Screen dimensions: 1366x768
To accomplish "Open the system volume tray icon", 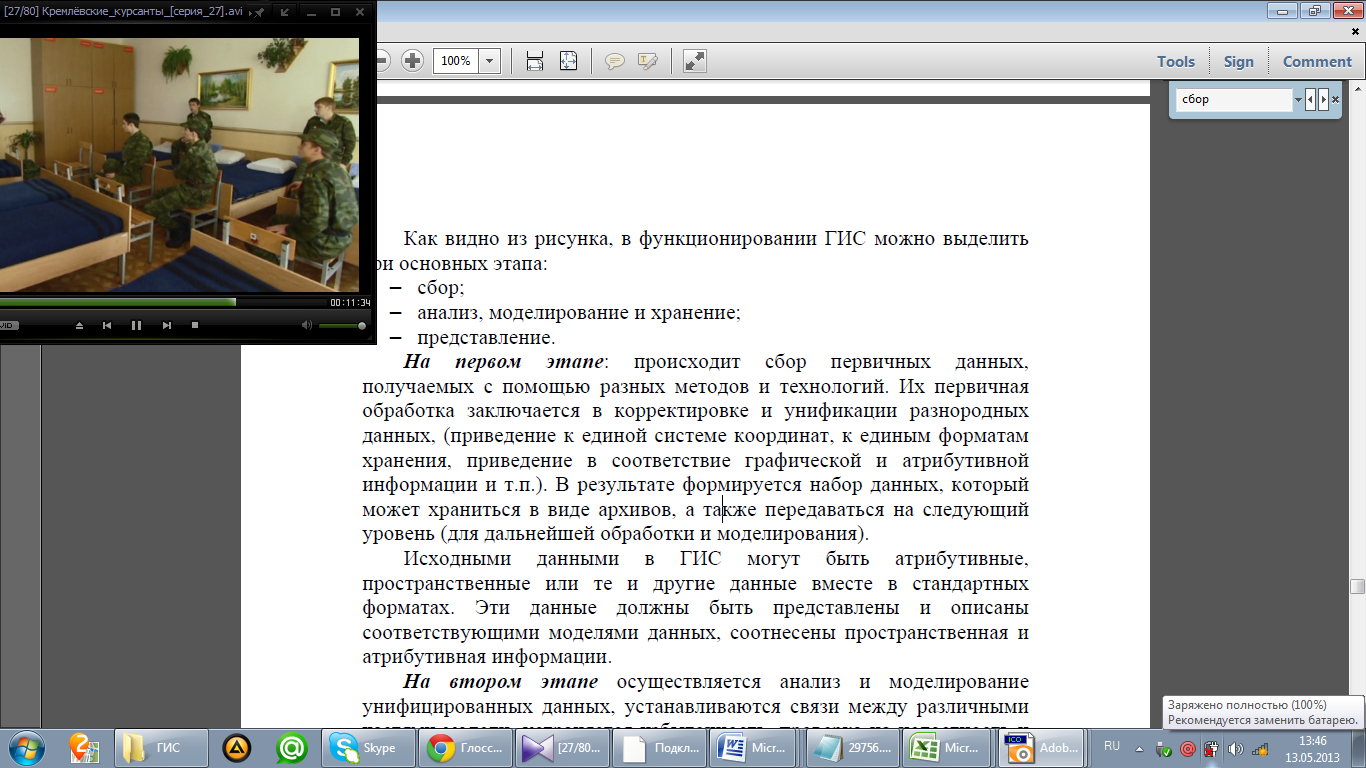I will coord(1236,748).
